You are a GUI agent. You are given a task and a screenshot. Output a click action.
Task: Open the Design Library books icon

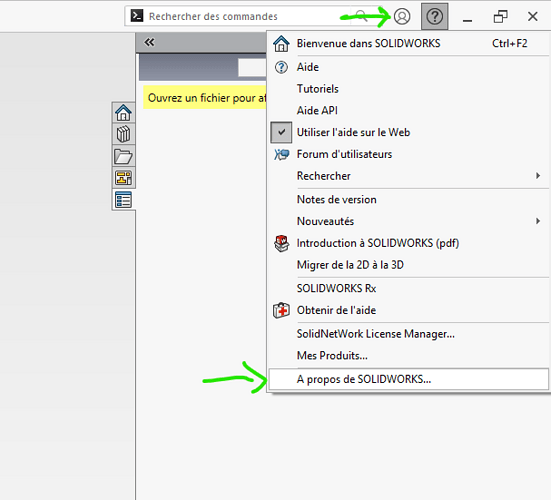click(x=123, y=134)
